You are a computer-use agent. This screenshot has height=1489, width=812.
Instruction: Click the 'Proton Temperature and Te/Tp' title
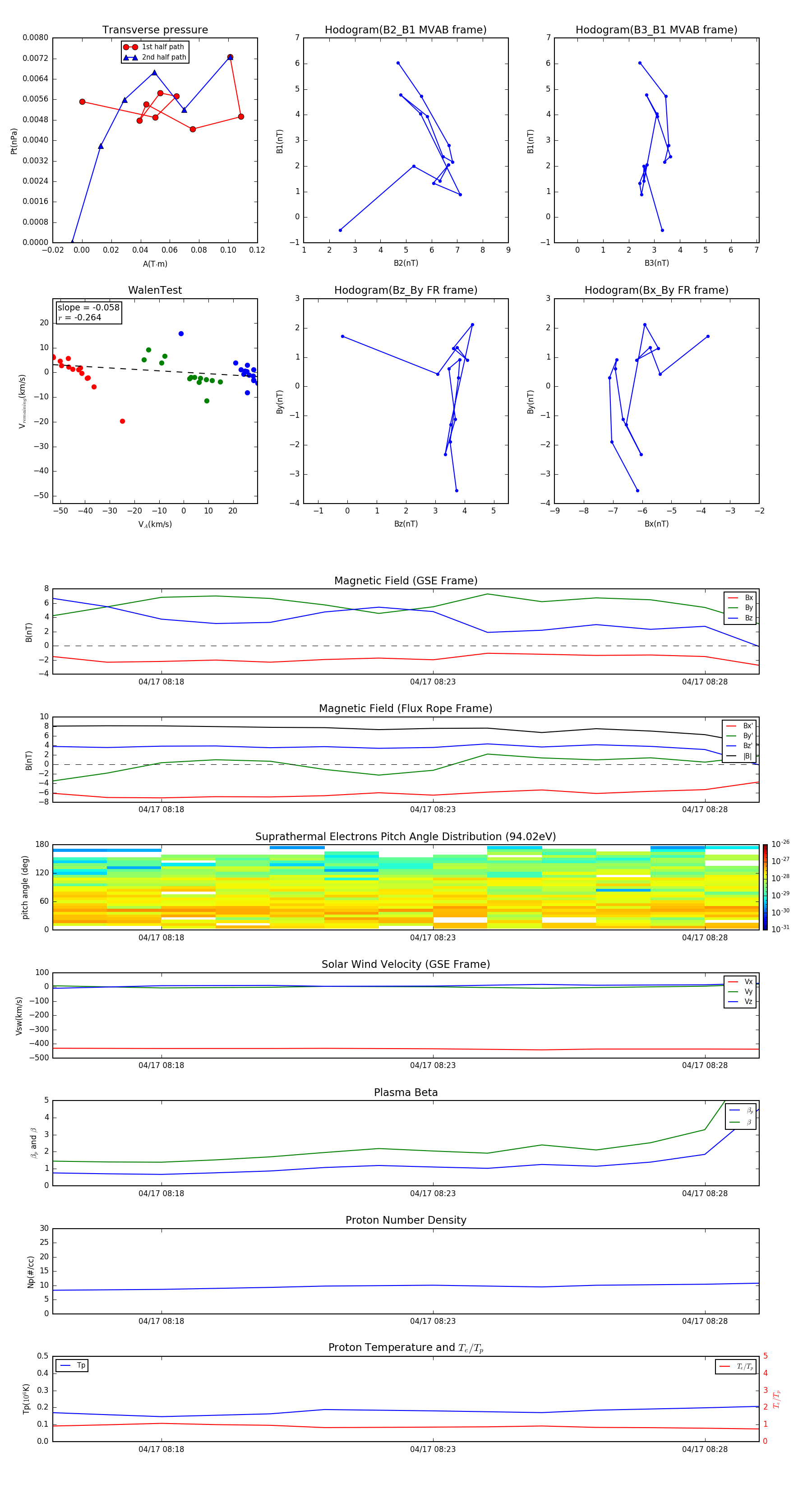406,1348
